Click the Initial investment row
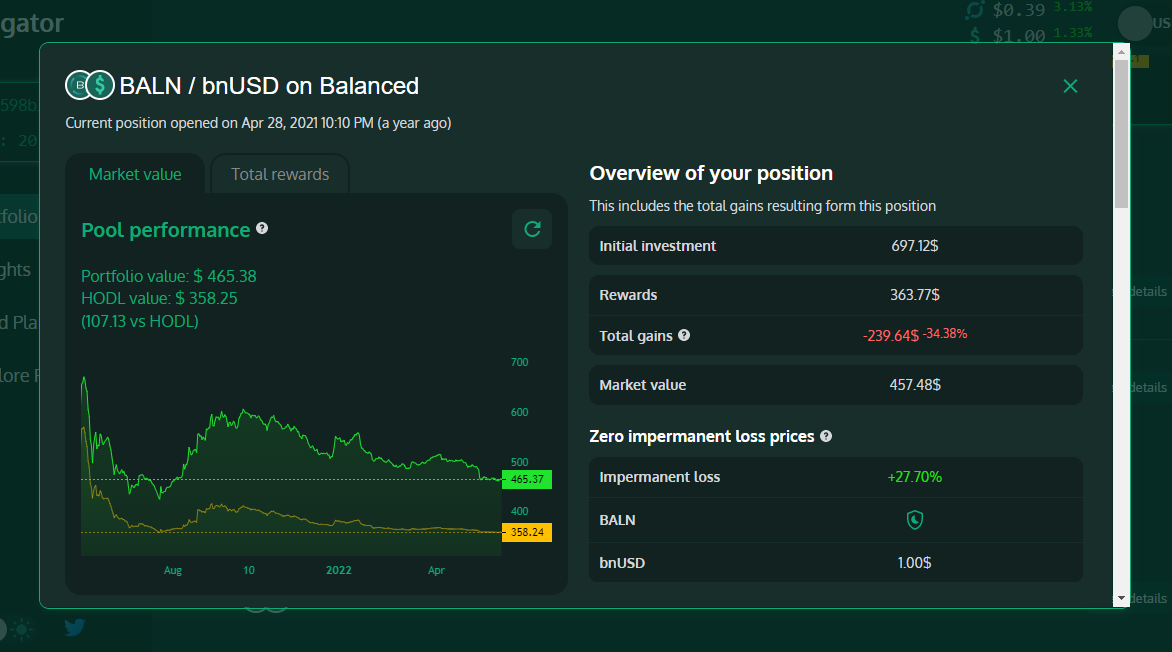 (835, 246)
